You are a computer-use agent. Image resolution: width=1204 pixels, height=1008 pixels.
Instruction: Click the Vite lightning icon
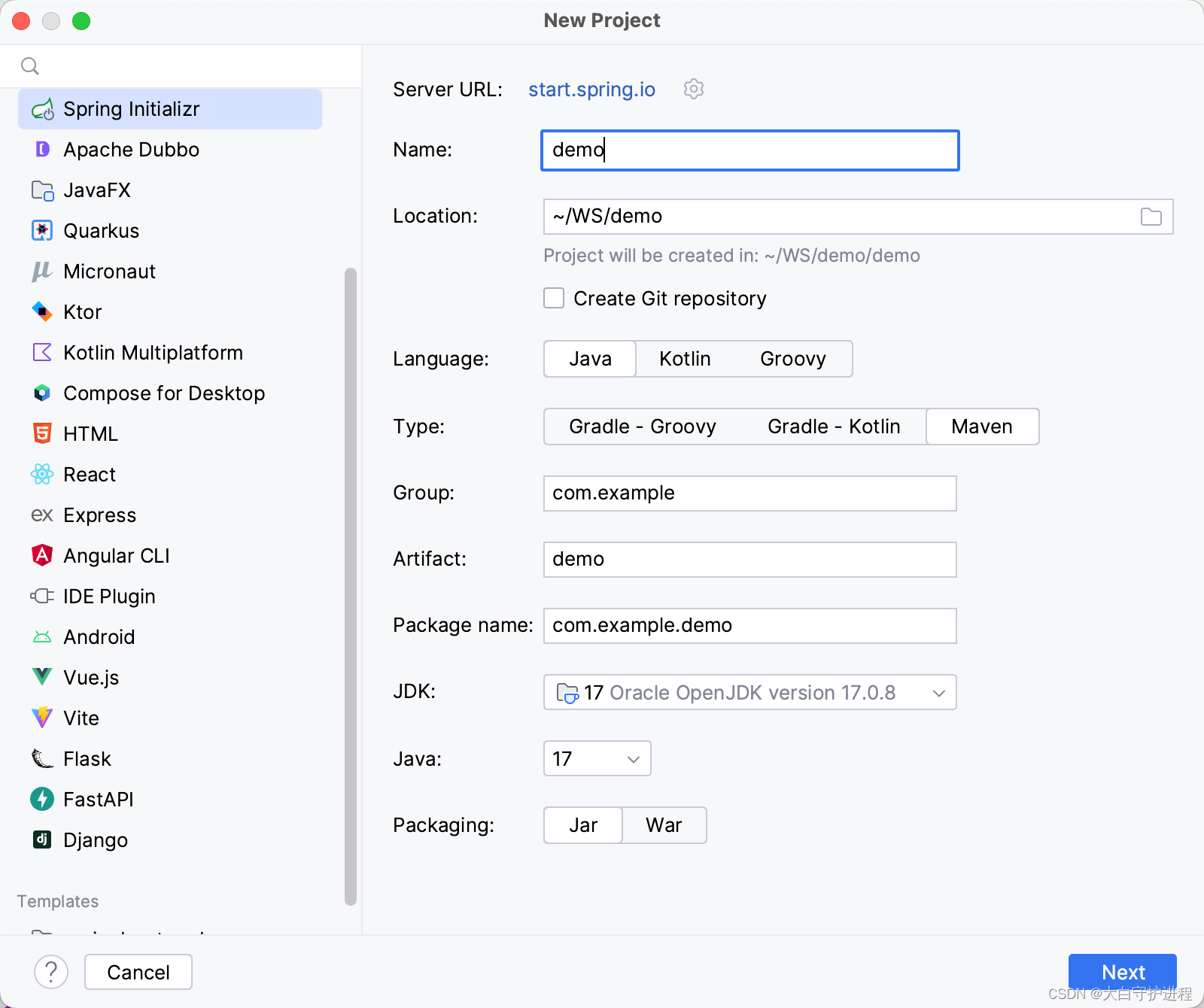point(42,718)
